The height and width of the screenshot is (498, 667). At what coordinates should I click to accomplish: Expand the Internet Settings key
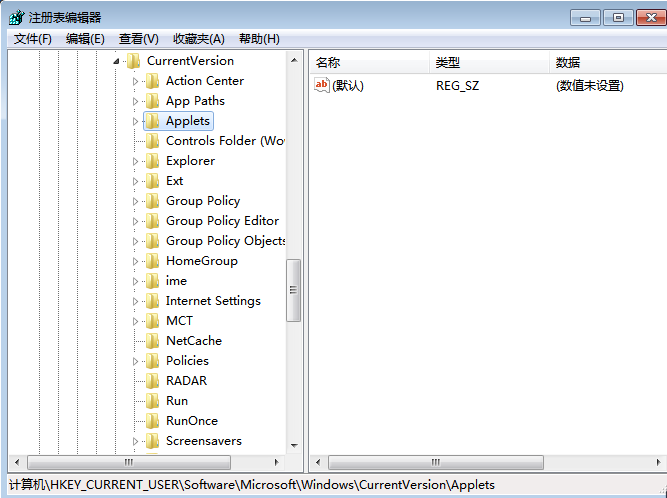(135, 301)
